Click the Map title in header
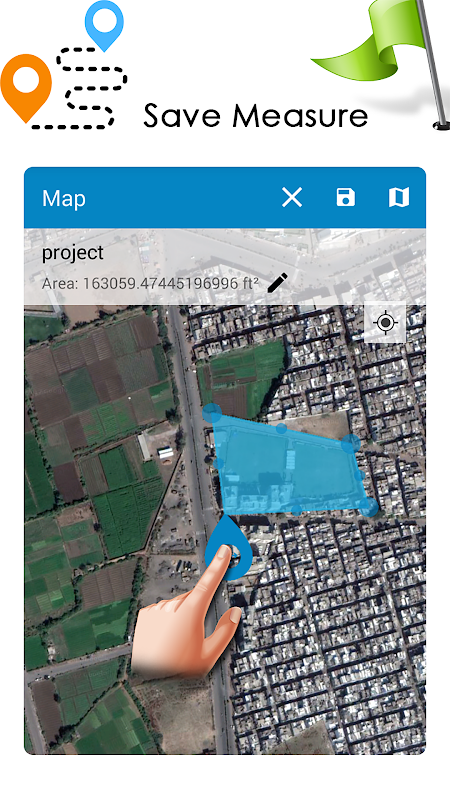450x800 pixels. click(64, 198)
